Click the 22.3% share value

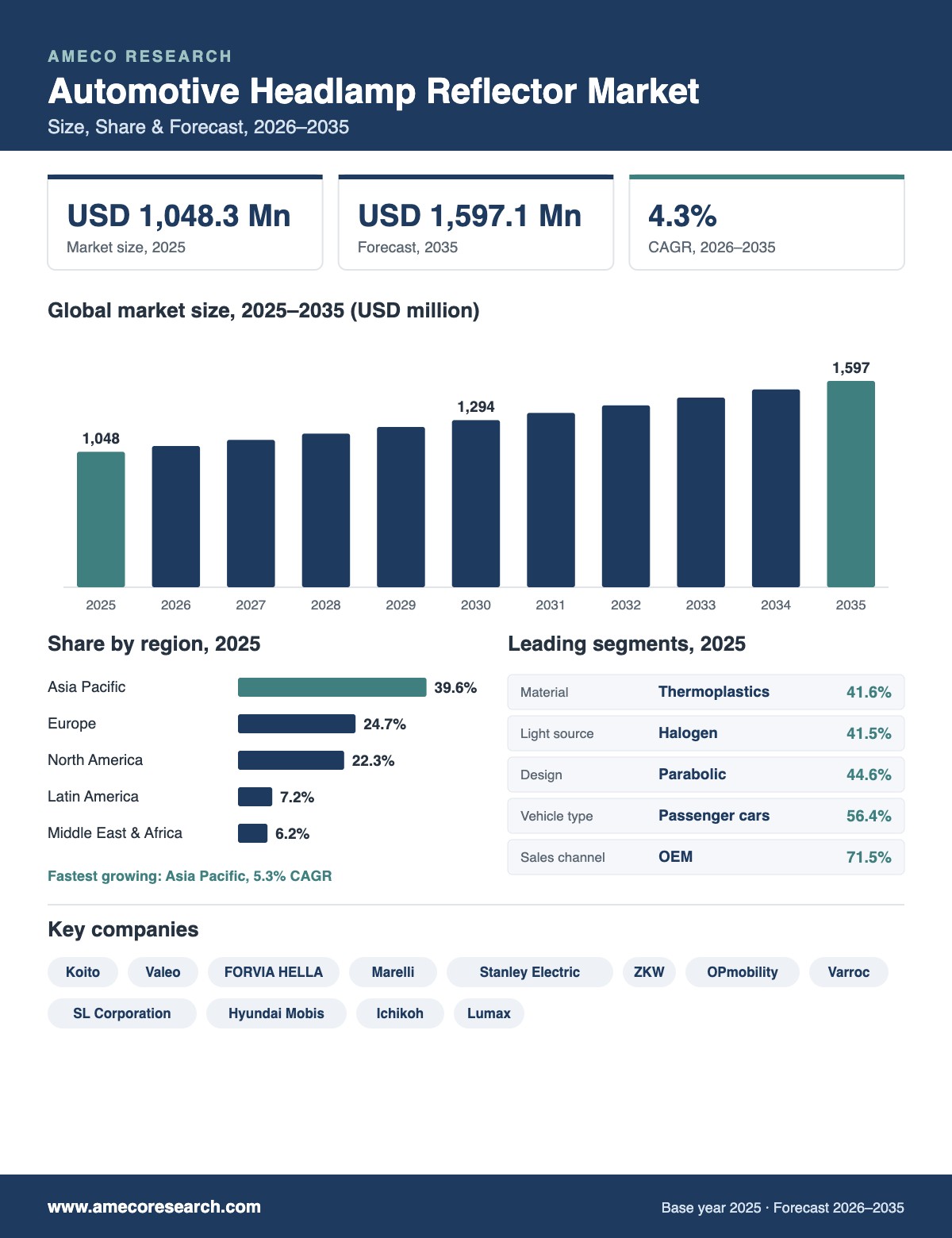pyautogui.click(x=373, y=760)
